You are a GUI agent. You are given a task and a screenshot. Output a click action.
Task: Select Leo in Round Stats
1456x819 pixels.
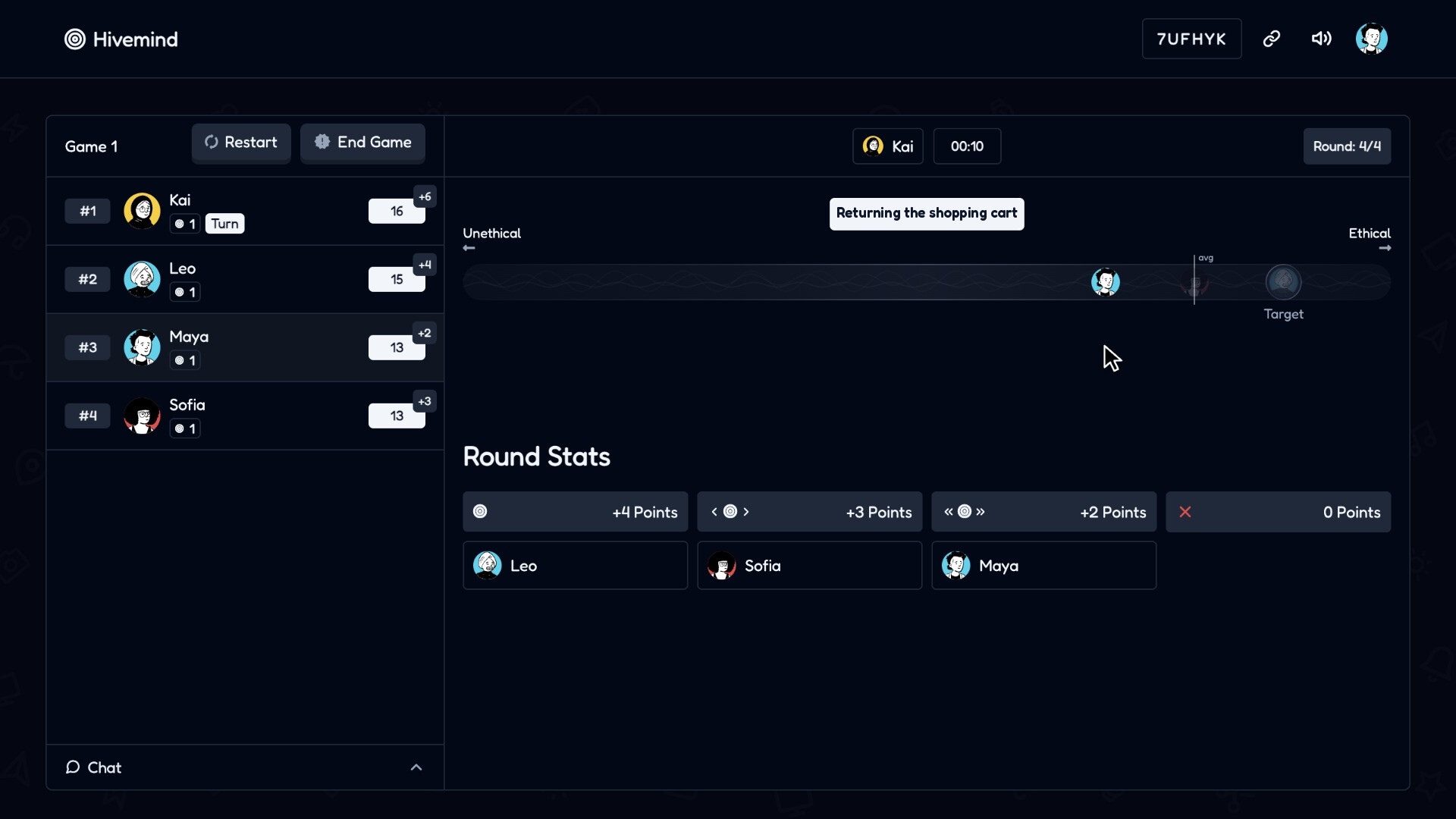(576, 566)
